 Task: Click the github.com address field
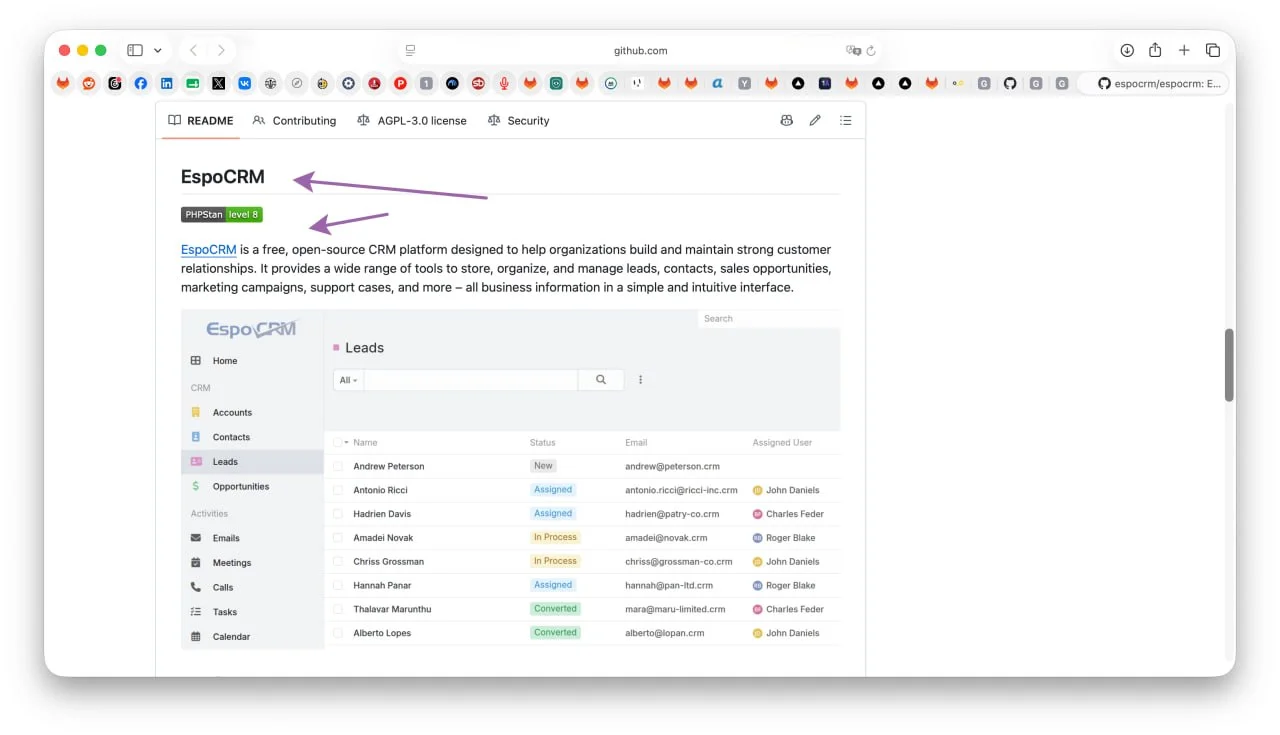pos(640,50)
